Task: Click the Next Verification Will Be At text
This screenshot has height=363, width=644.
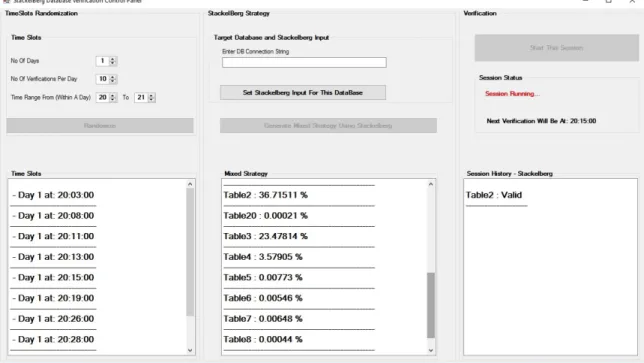Action: (541, 121)
